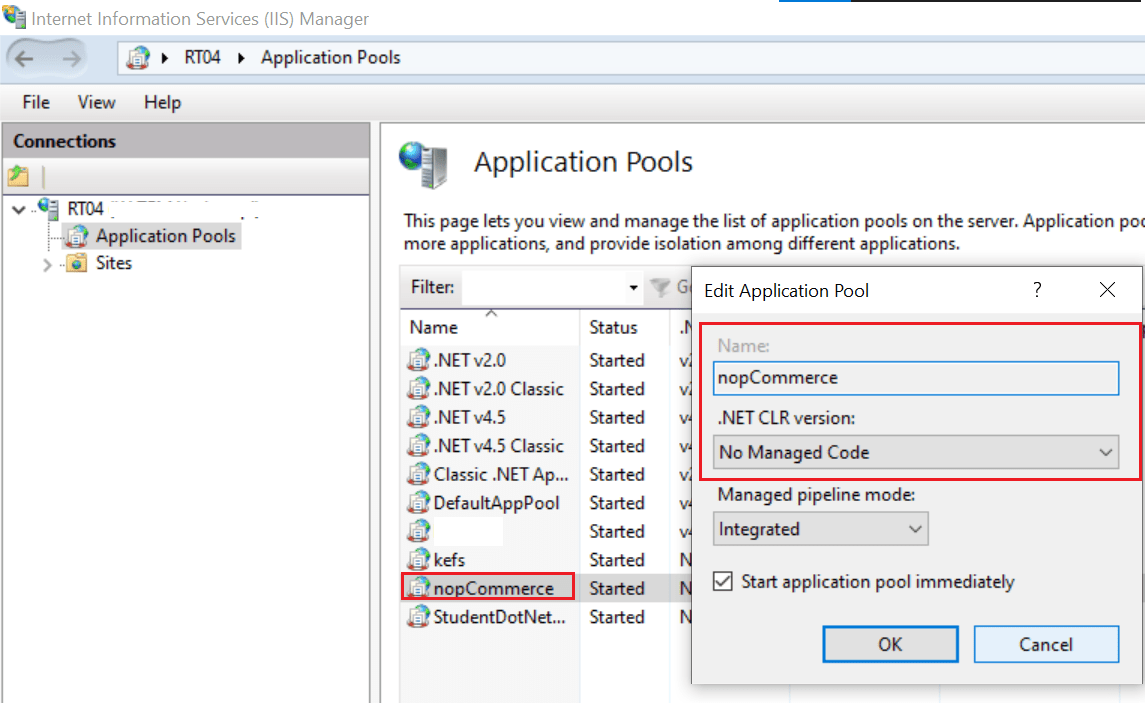
Task: Open the Help menu
Action: coord(162,102)
